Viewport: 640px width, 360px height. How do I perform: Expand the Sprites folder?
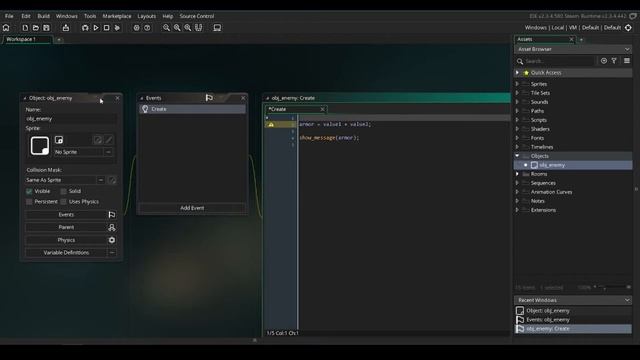pyautogui.click(x=518, y=84)
